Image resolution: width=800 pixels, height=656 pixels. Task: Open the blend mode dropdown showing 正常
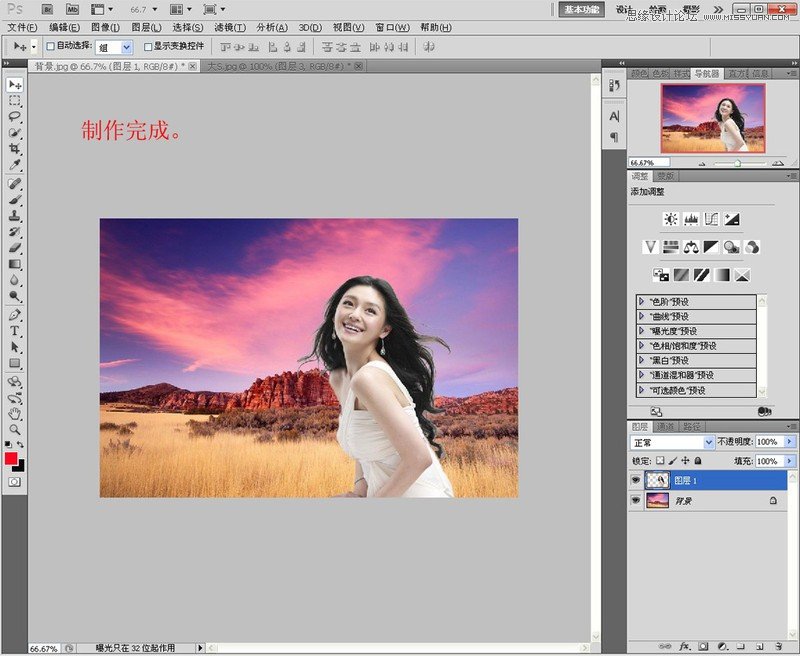point(668,441)
